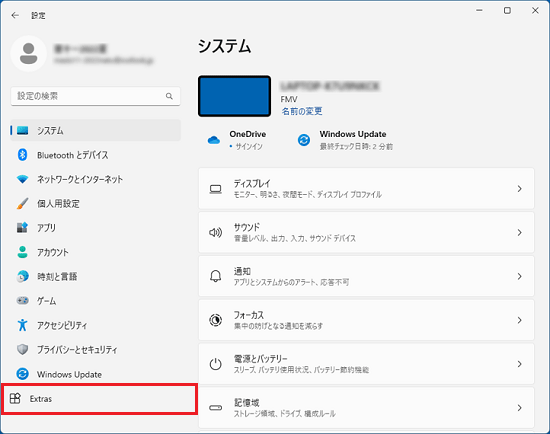This screenshot has width=550, height=434.
Task: Click the ゲーム controller icon
Action: coord(22,301)
